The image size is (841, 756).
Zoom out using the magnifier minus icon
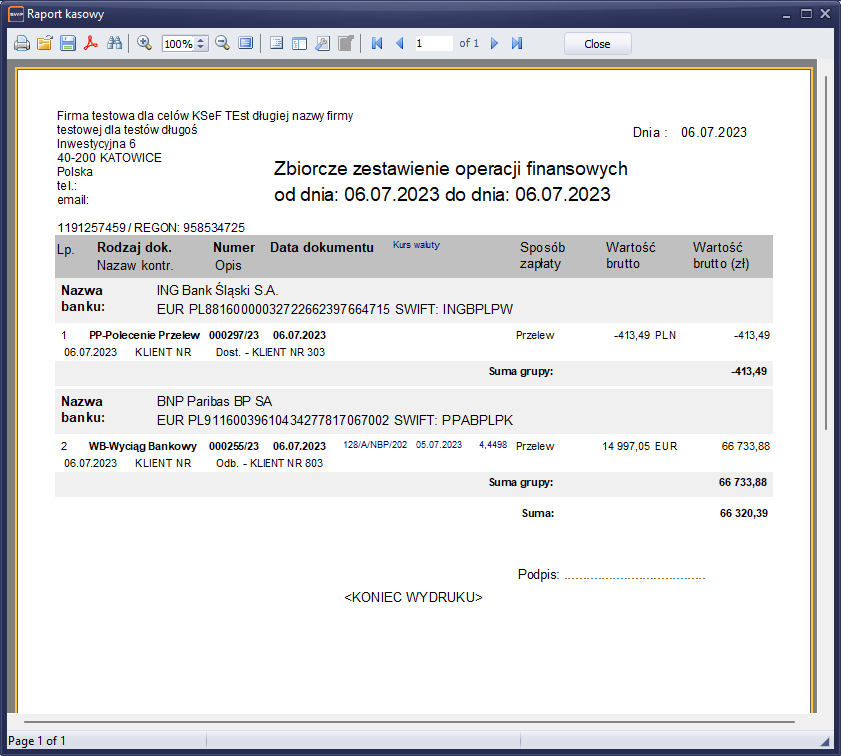pyautogui.click(x=222, y=44)
